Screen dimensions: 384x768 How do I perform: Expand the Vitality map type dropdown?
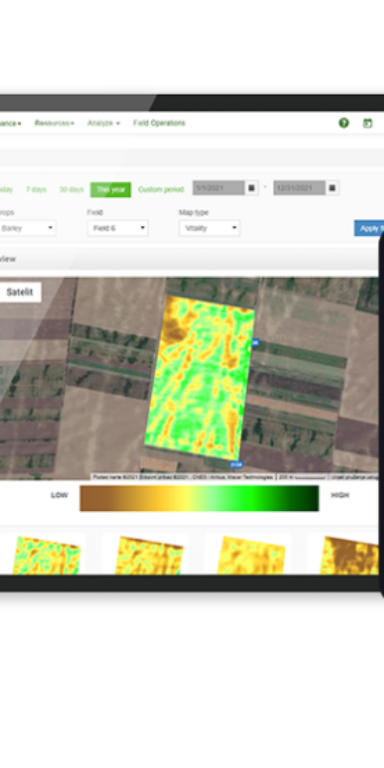pyautogui.click(x=210, y=228)
